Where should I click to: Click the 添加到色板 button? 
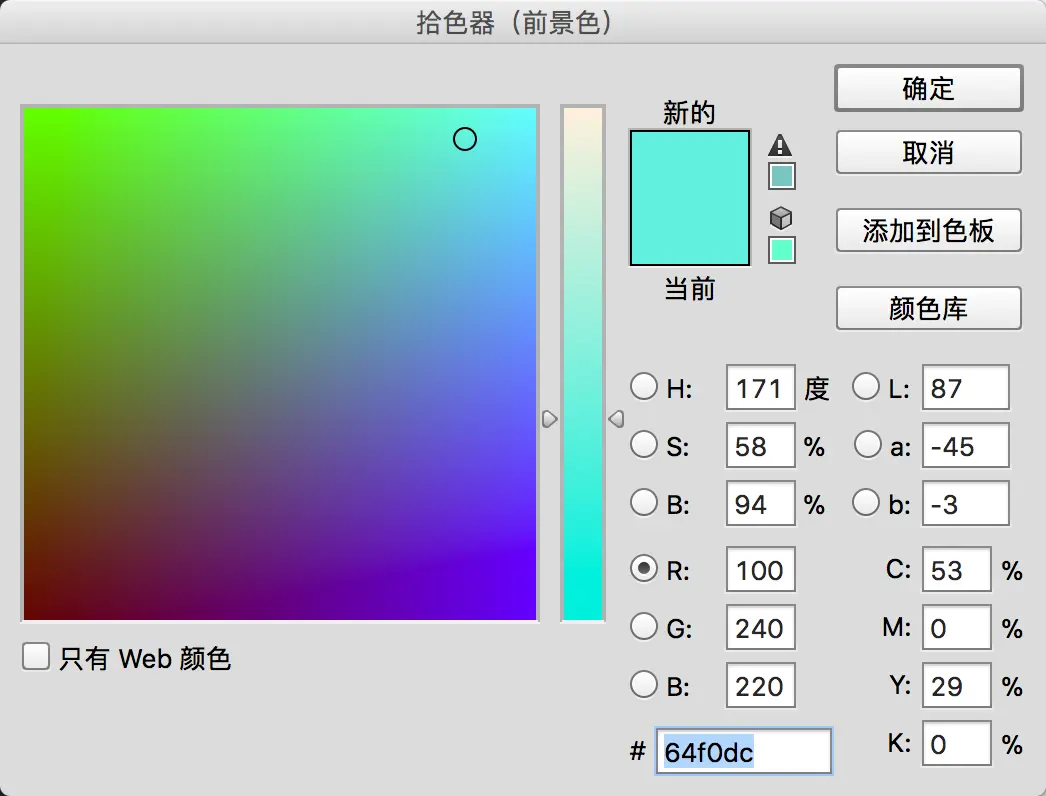point(929,230)
